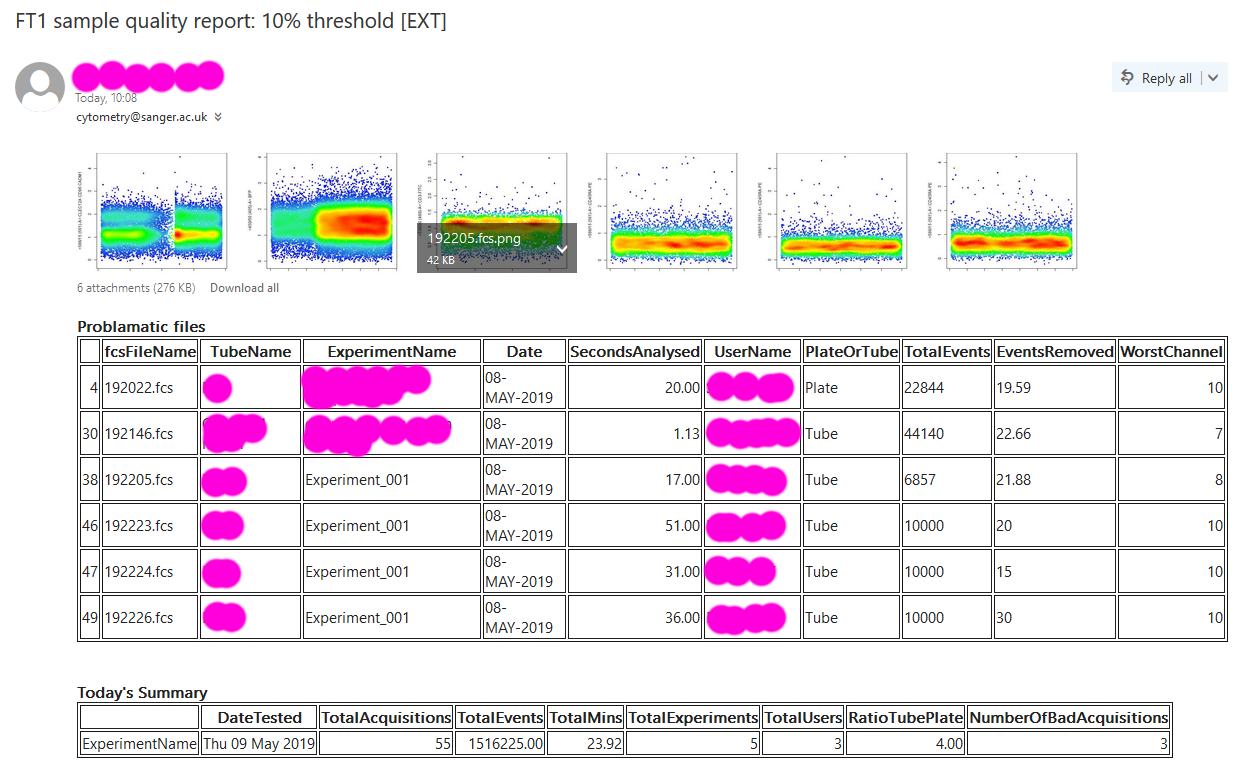Viewport: 1238px width, 770px height.
Task: Click the cytometry@sanger.ac.uk address
Action: 141,117
